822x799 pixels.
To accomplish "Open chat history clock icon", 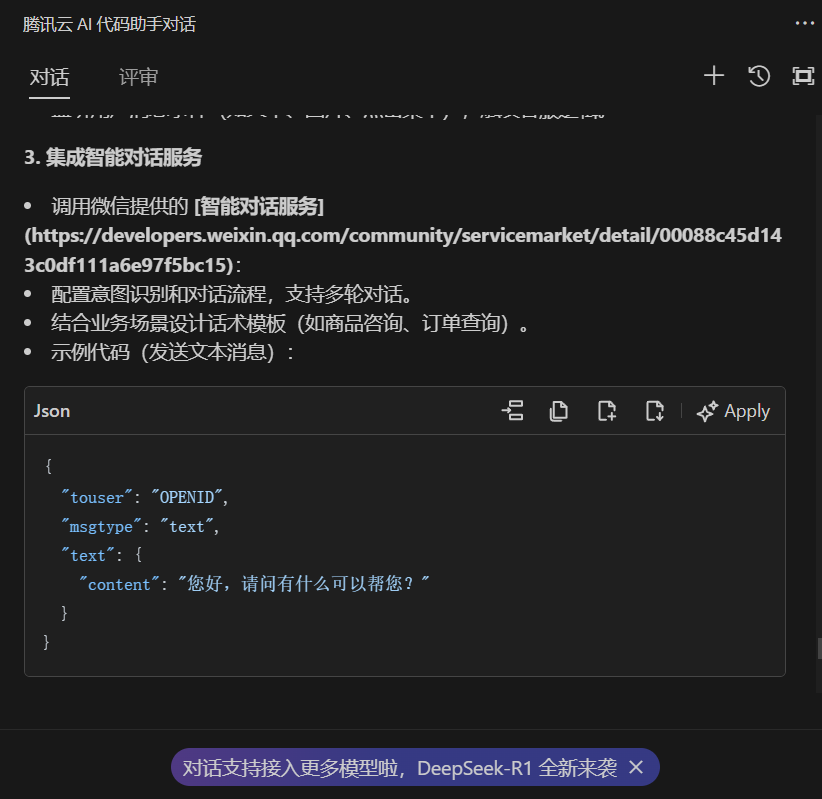I will pos(759,75).
